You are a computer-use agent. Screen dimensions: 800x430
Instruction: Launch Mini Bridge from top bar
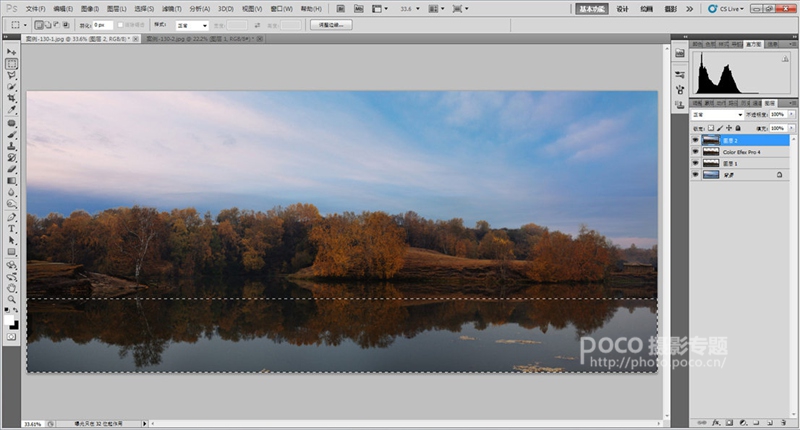(x=359, y=9)
